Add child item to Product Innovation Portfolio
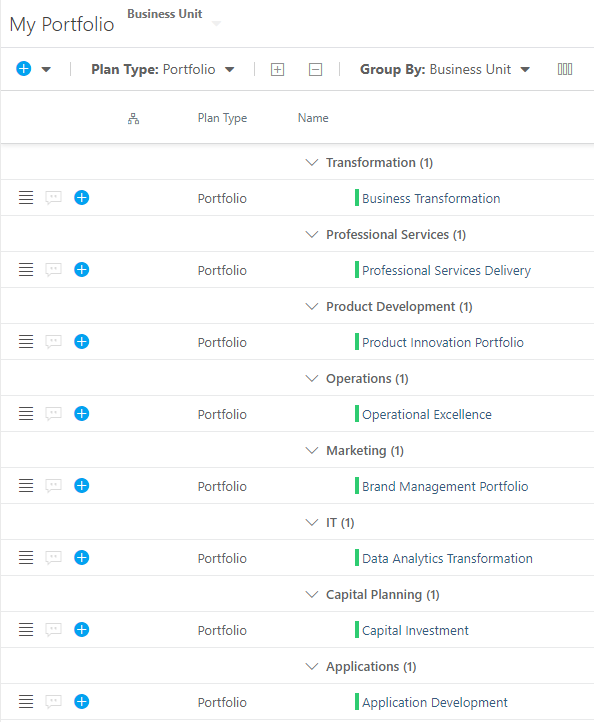 coord(82,342)
